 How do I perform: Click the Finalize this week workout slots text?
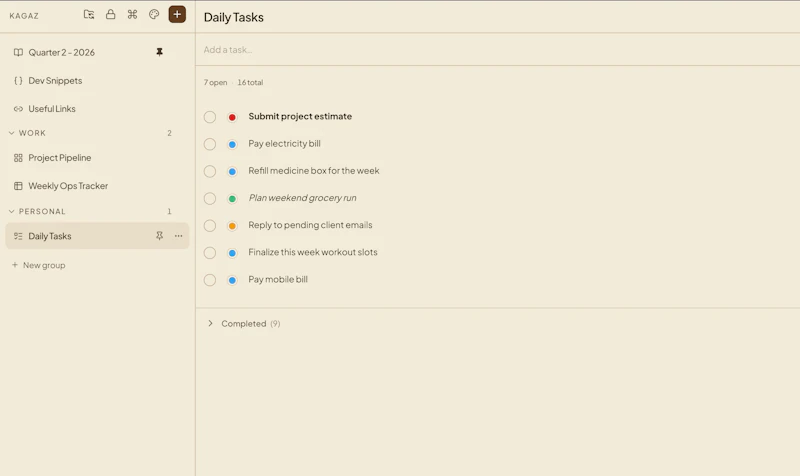[313, 252]
